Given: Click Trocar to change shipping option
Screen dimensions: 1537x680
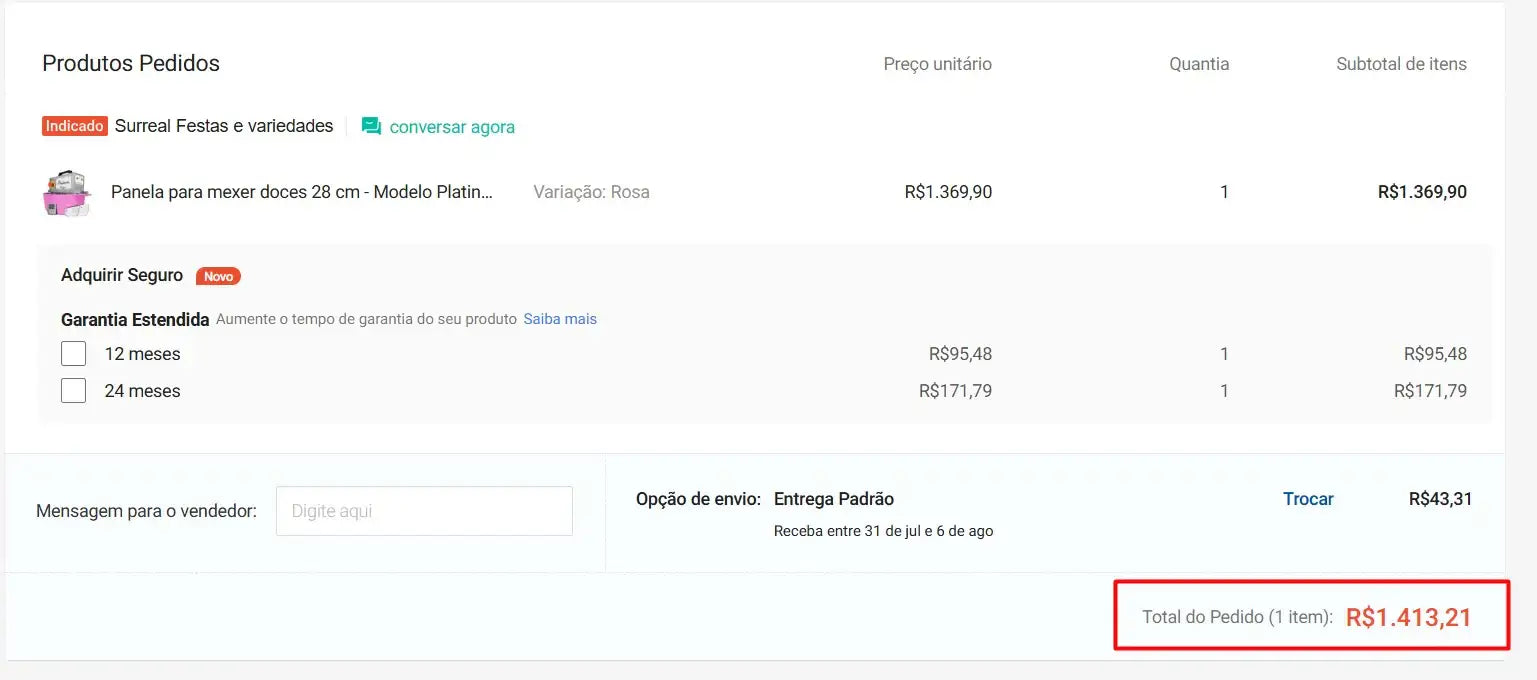Looking at the screenshot, I should (x=1308, y=499).
